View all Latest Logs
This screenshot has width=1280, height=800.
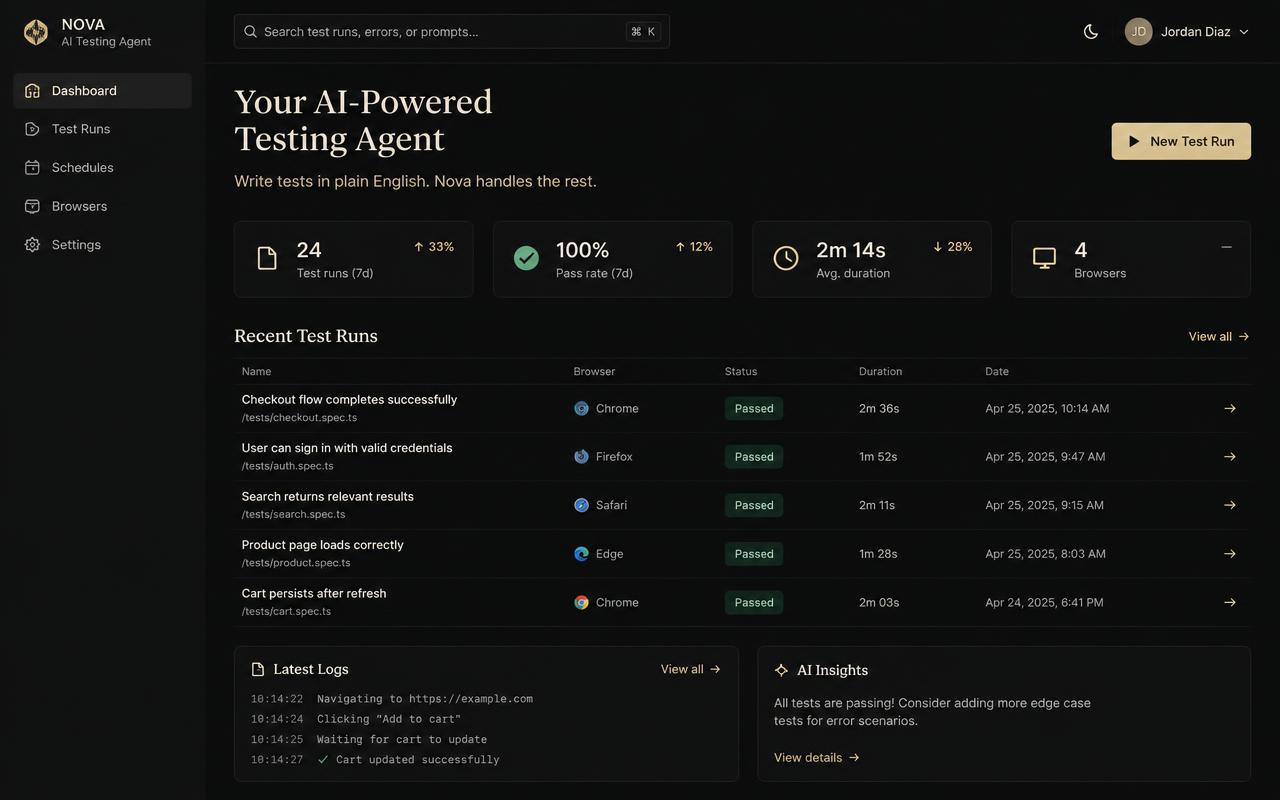coord(691,669)
